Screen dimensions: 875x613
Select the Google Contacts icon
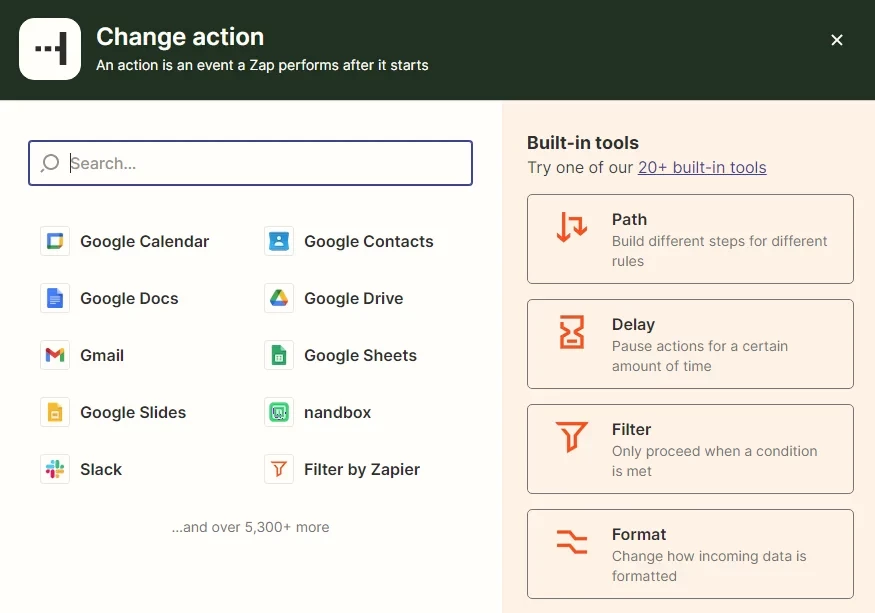pos(279,241)
